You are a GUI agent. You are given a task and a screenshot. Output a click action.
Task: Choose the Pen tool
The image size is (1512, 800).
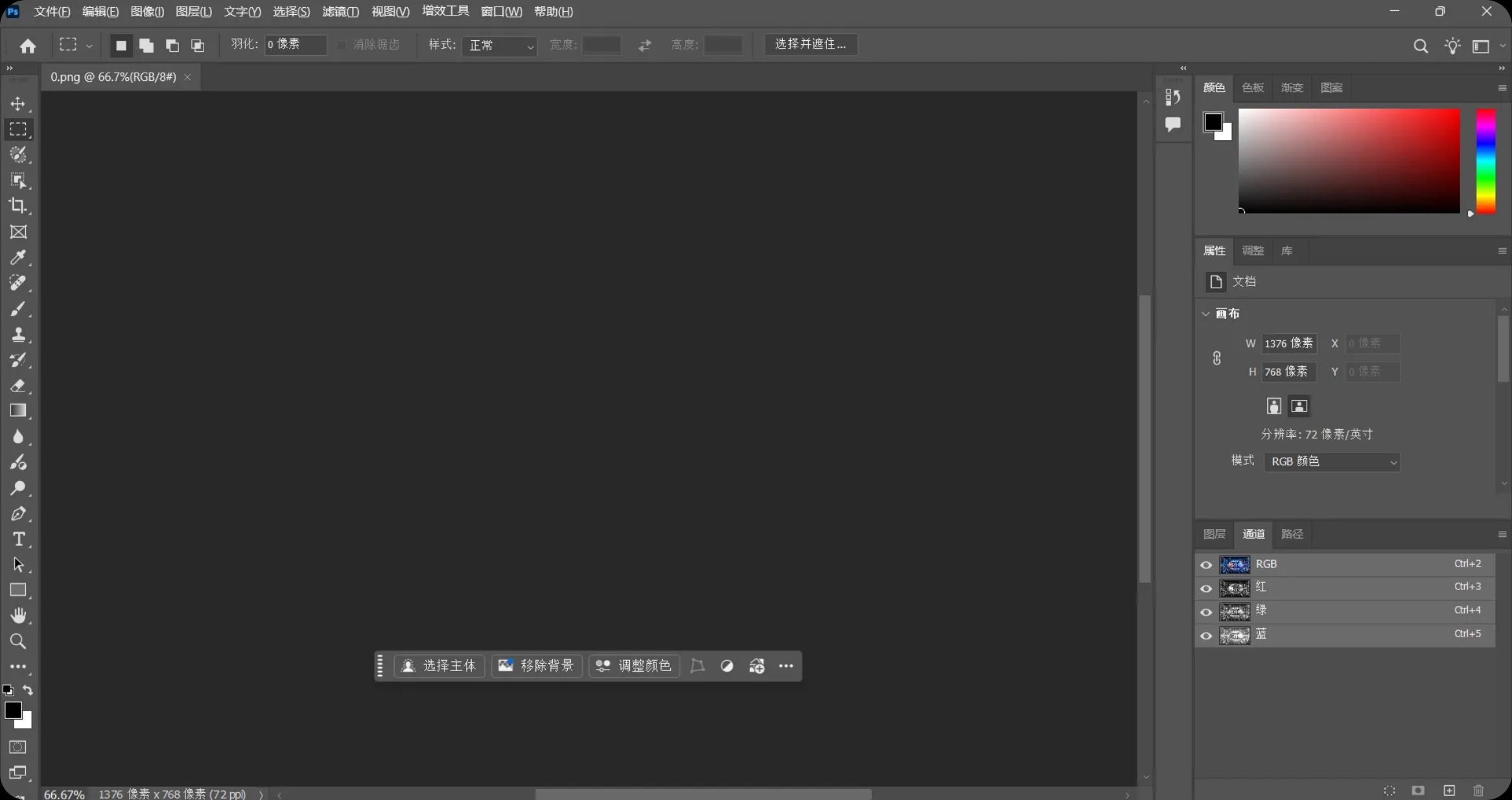point(18,514)
